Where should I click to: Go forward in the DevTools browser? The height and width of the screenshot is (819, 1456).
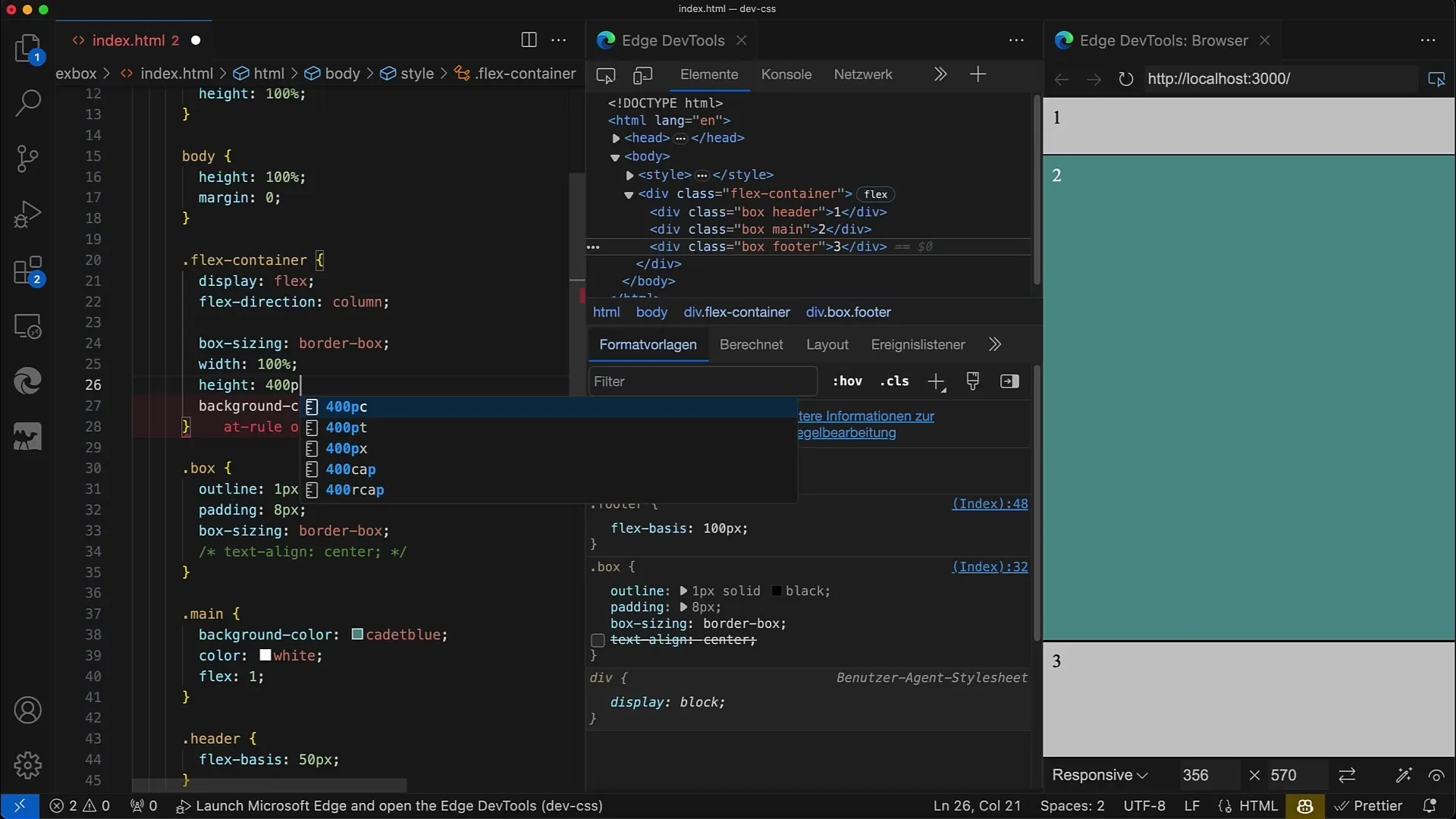(1094, 79)
